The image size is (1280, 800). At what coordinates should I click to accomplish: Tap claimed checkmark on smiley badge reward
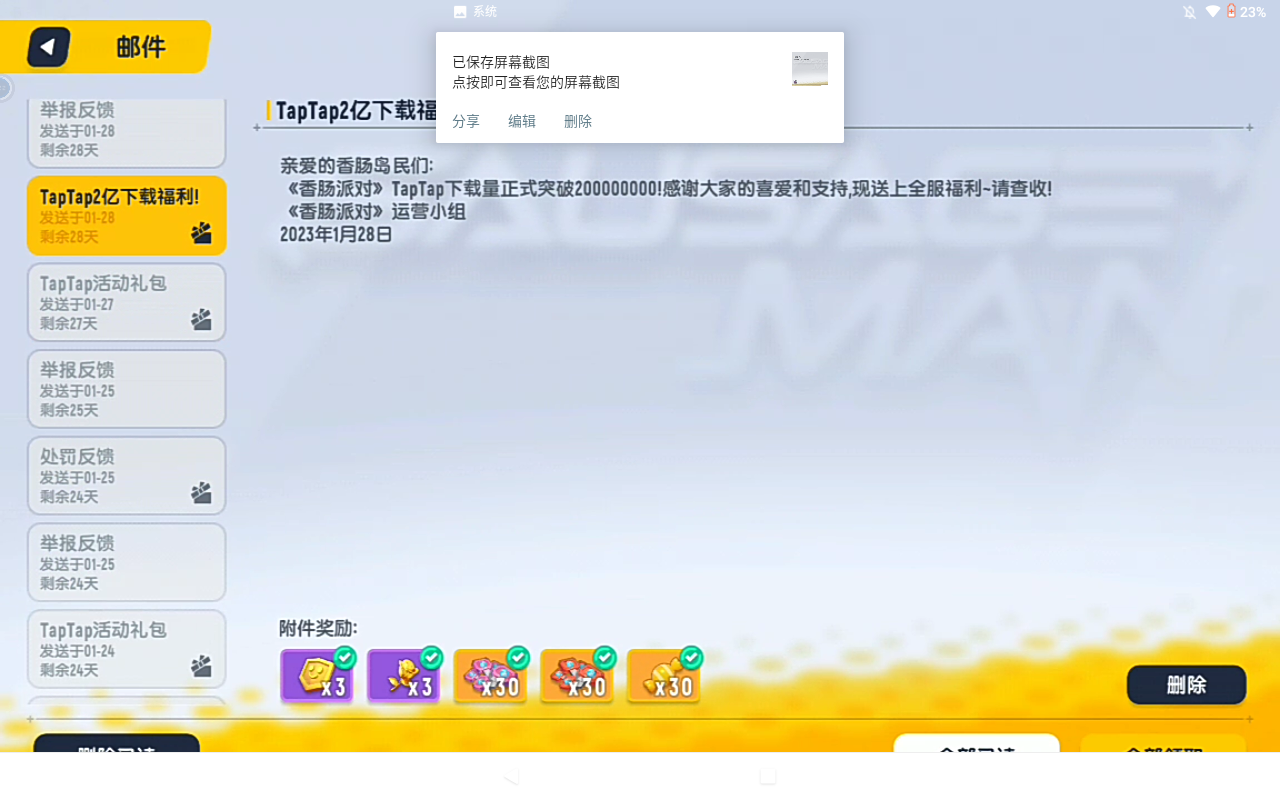(345, 657)
